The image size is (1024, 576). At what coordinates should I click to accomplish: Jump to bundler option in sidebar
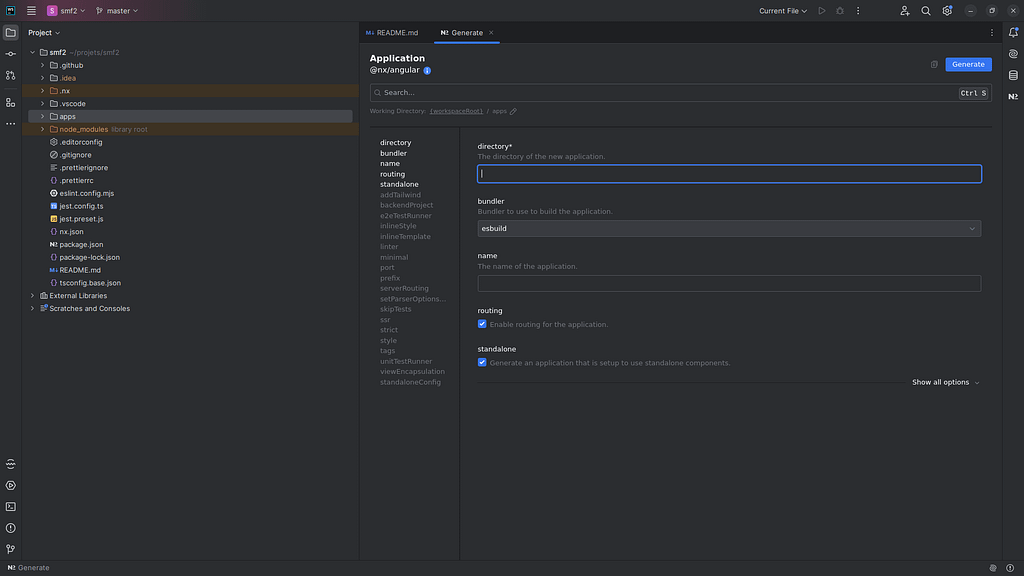[393, 153]
